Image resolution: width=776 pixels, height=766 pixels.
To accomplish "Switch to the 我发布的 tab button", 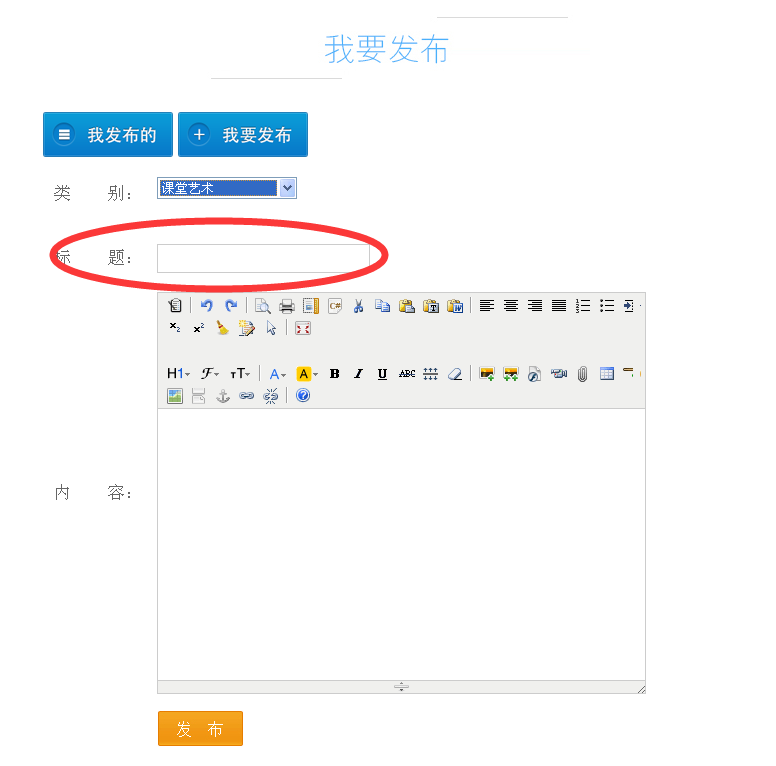I will (108, 135).
